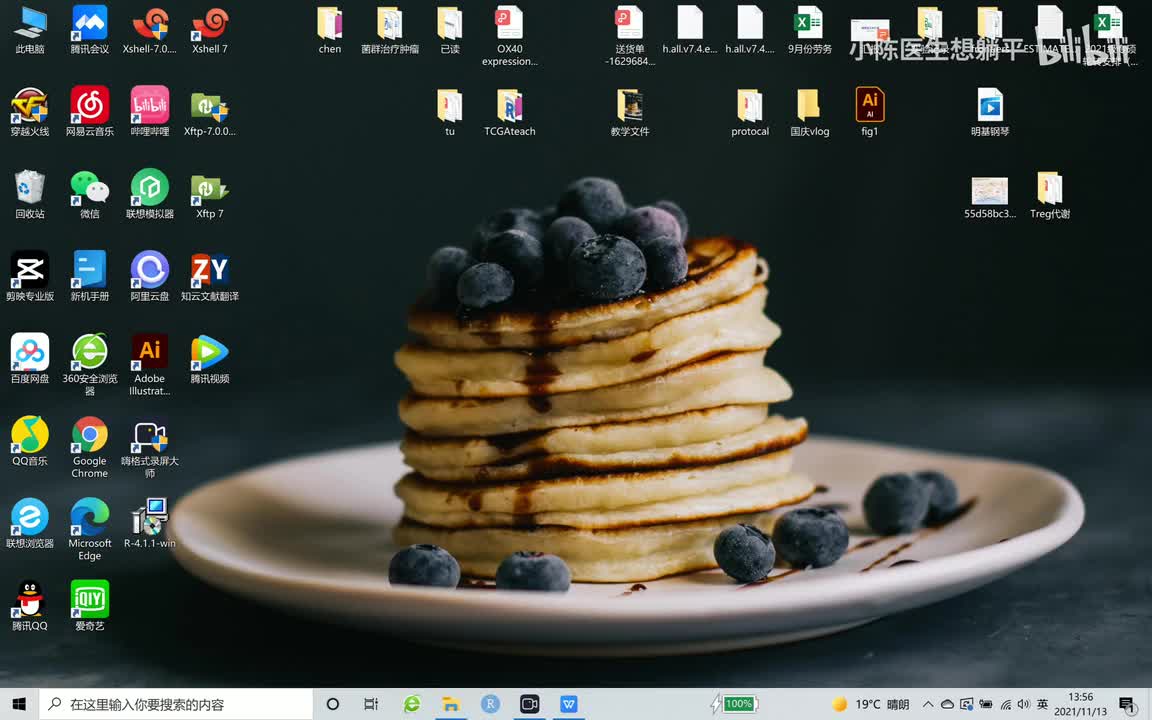Open the 联想模拟器 icon
This screenshot has height=720, width=1152.
pos(150,195)
